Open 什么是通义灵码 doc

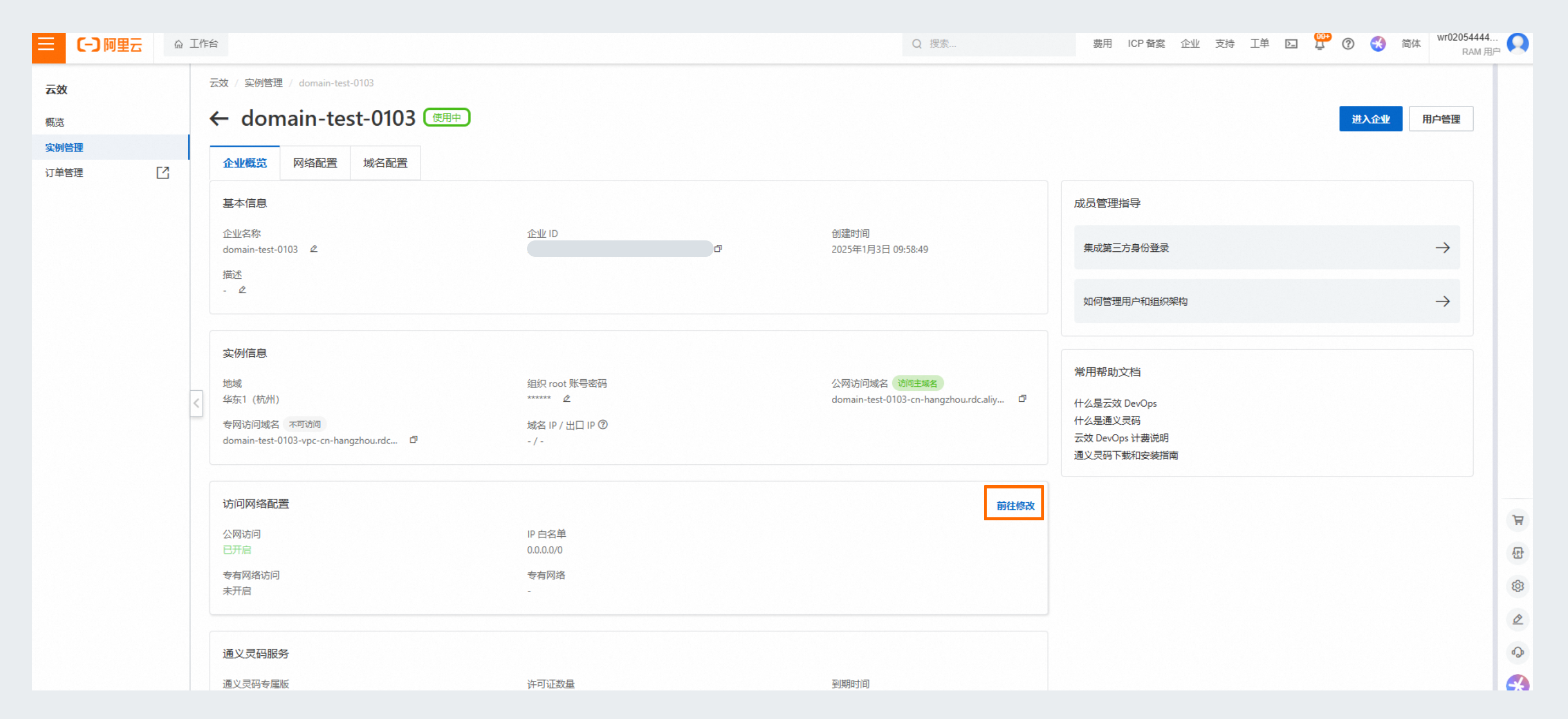1107,420
